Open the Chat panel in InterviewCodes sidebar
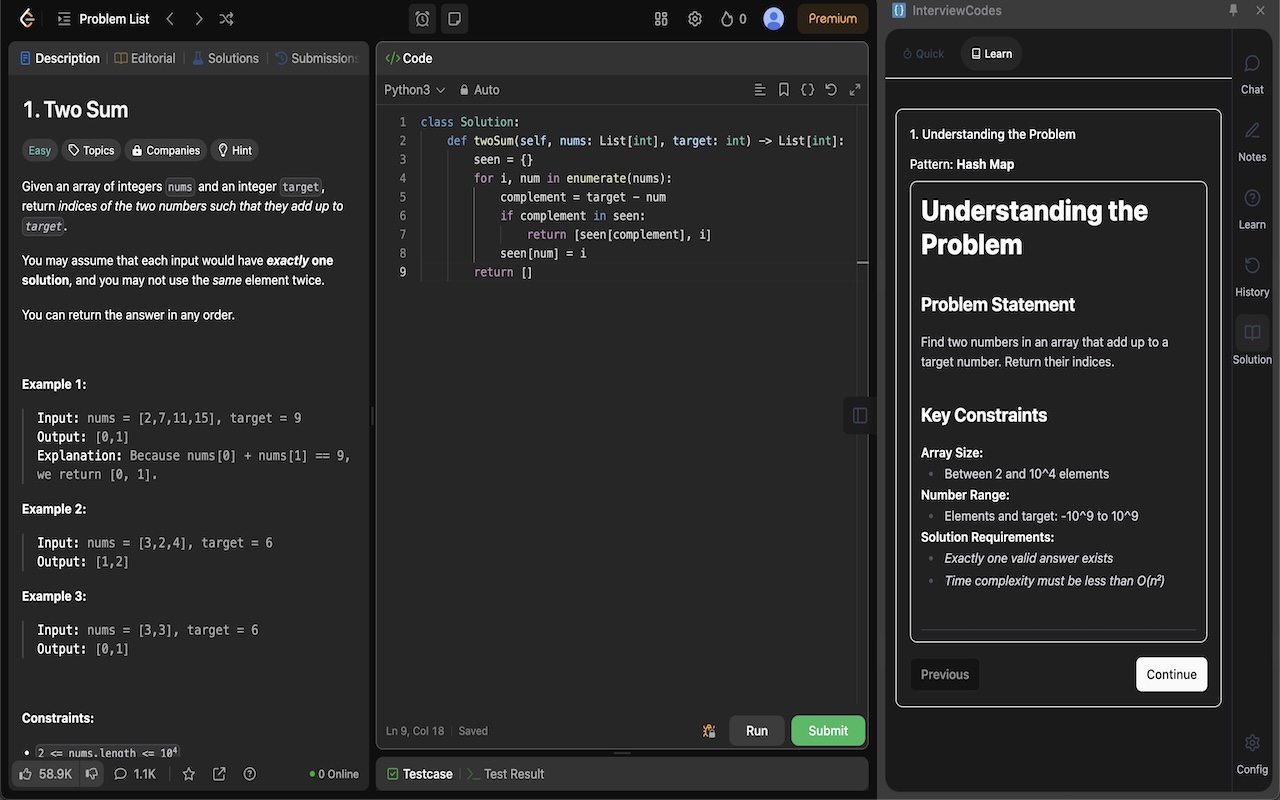The width and height of the screenshot is (1280, 800). 1252,72
